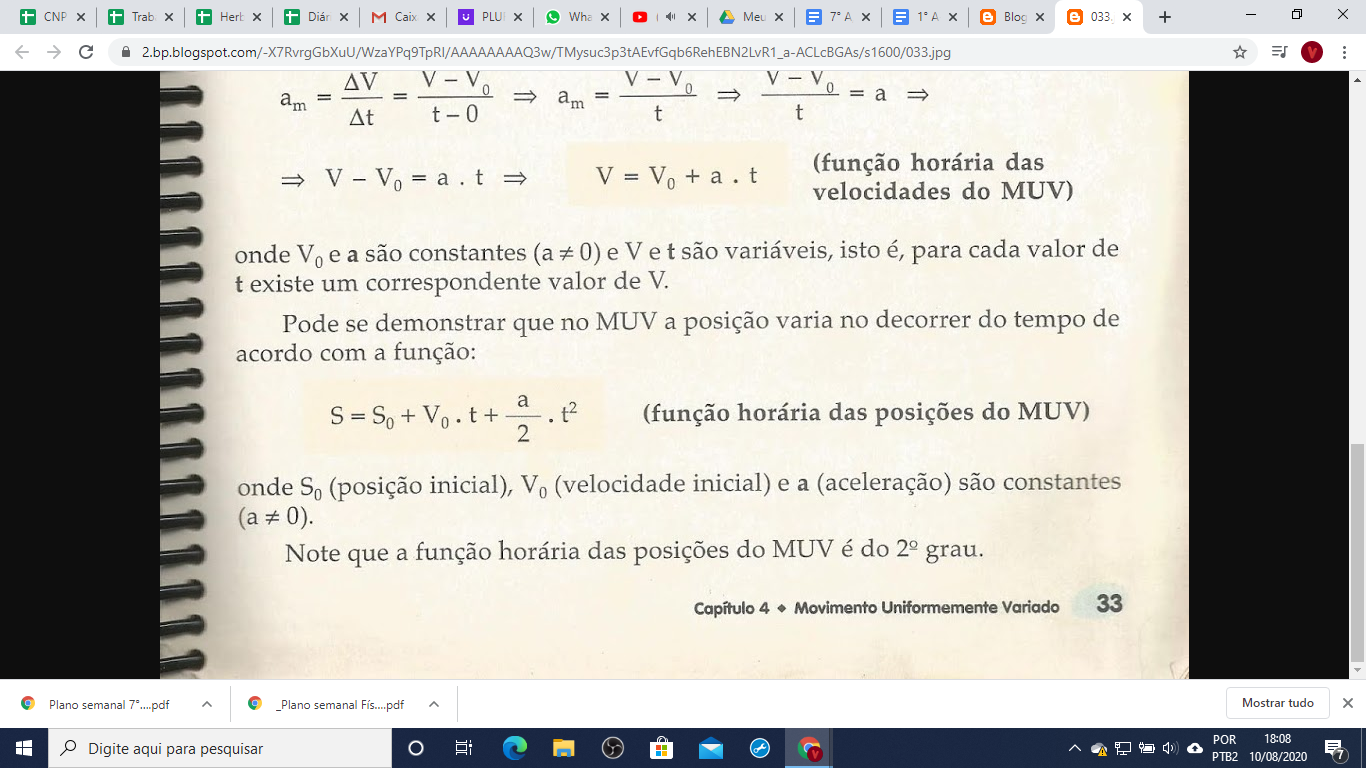Image resolution: width=1366 pixels, height=768 pixels.
Task: Go forward with the forward arrow
Action: coord(54,52)
